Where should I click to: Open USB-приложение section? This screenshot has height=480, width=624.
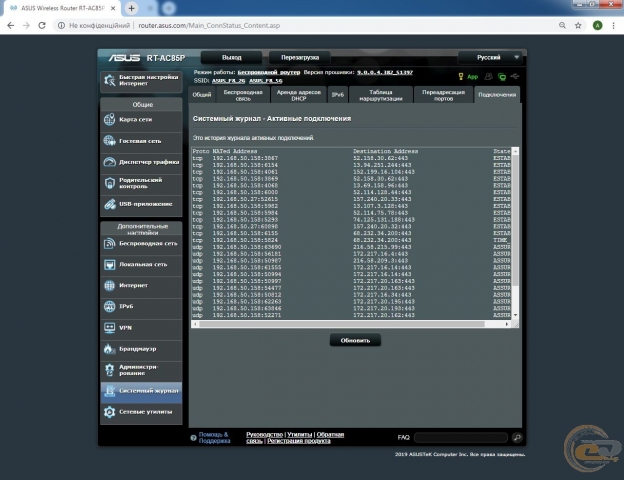pyautogui.click(x=140, y=204)
